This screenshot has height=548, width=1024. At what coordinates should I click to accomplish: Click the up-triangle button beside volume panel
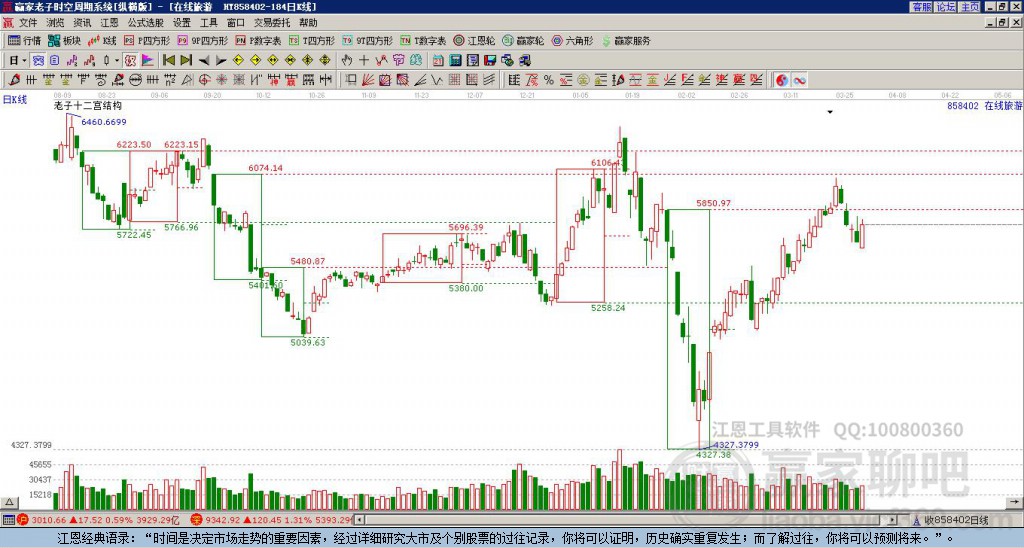9,502
